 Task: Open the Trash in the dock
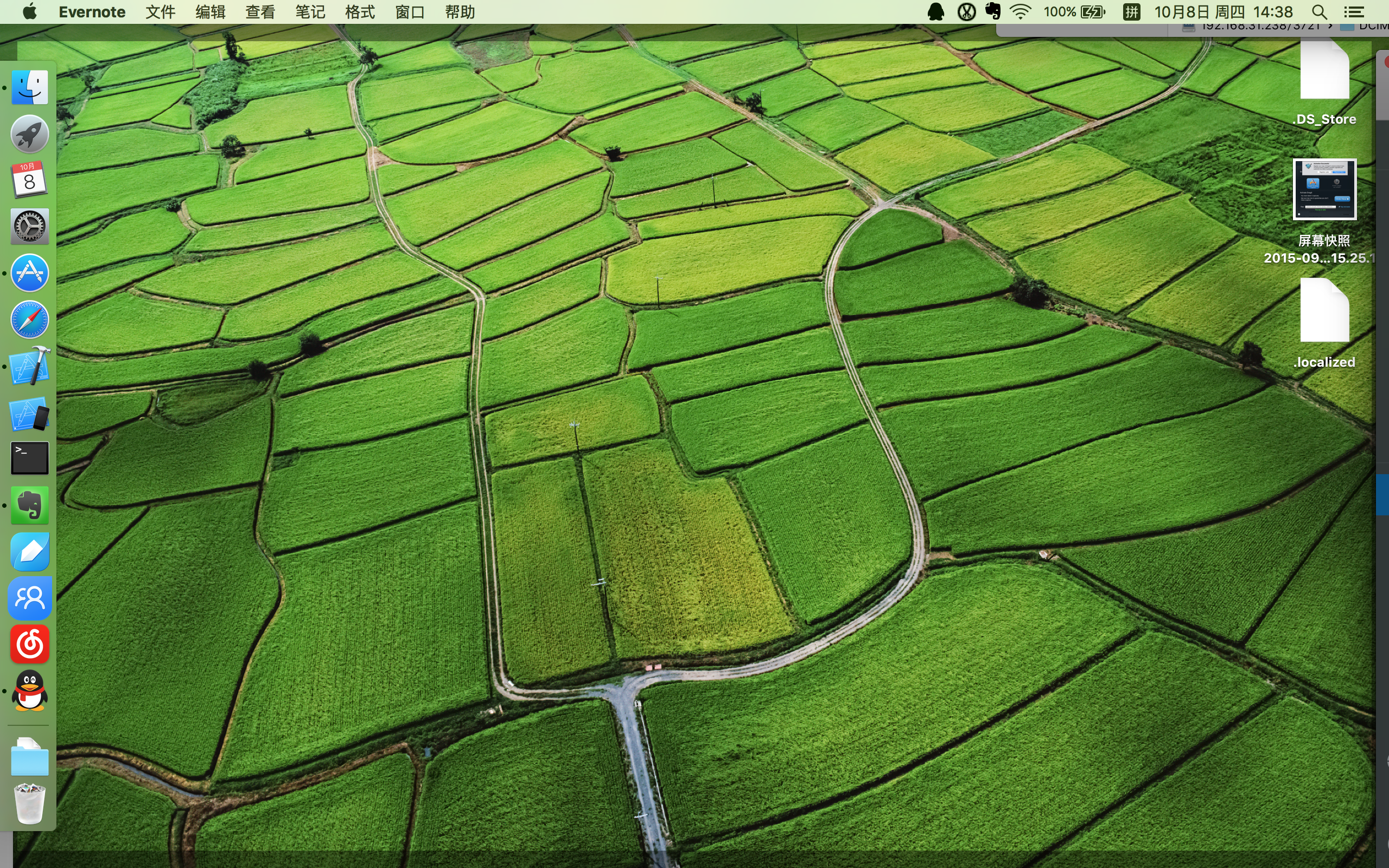pyautogui.click(x=30, y=803)
